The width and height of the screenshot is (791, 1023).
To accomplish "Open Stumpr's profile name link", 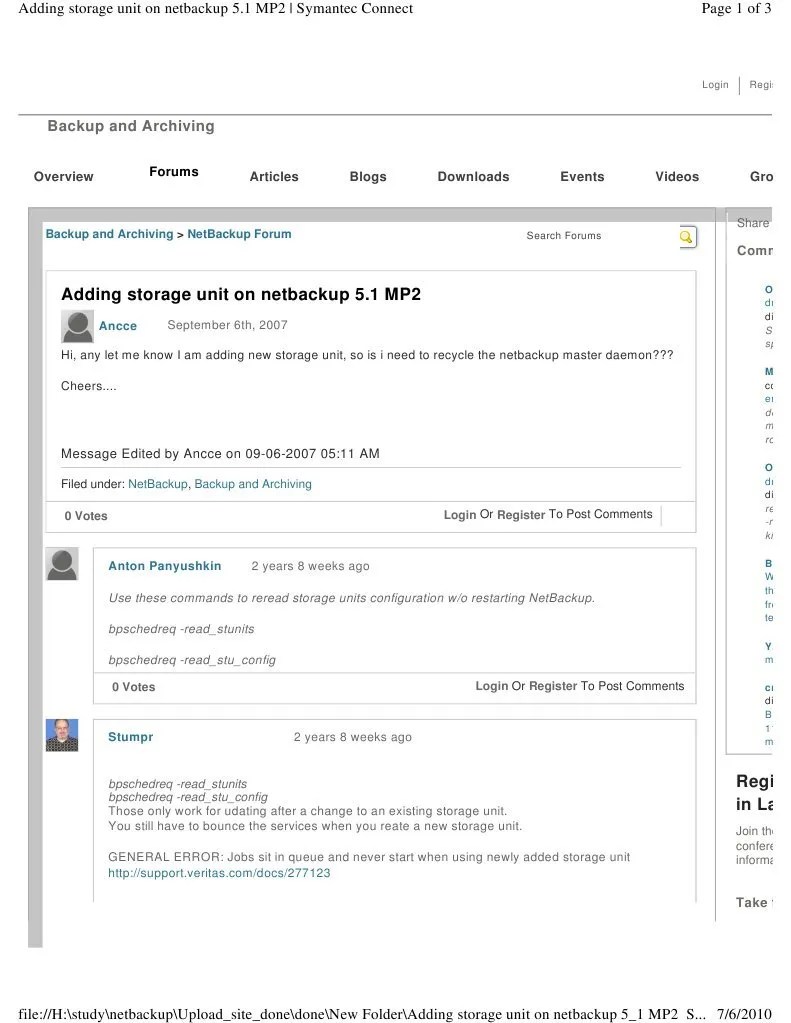I will 131,737.
